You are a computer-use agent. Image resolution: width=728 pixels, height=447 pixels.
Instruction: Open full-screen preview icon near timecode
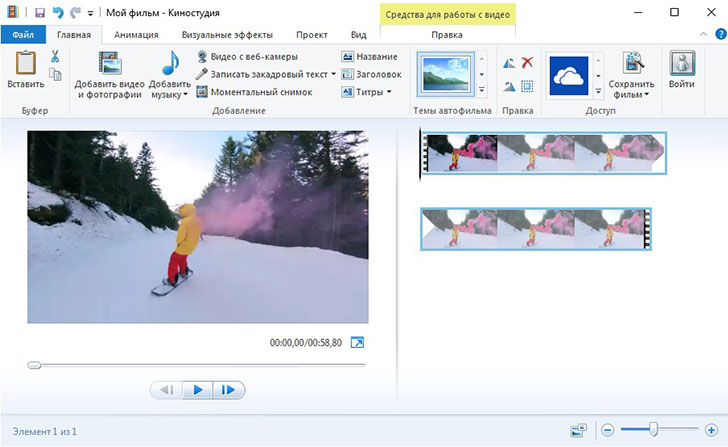click(357, 343)
